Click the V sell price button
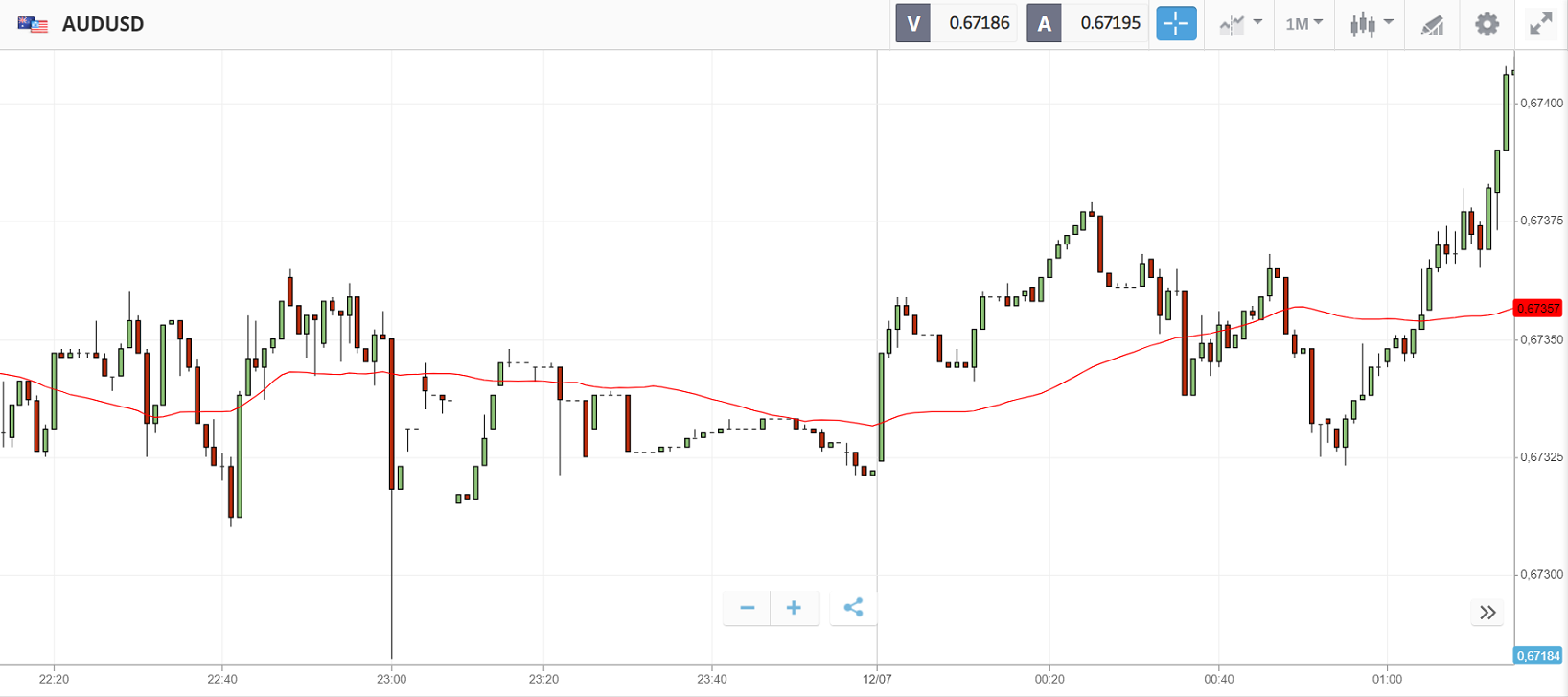The height and width of the screenshot is (697, 1568). pyautogui.click(x=912, y=23)
